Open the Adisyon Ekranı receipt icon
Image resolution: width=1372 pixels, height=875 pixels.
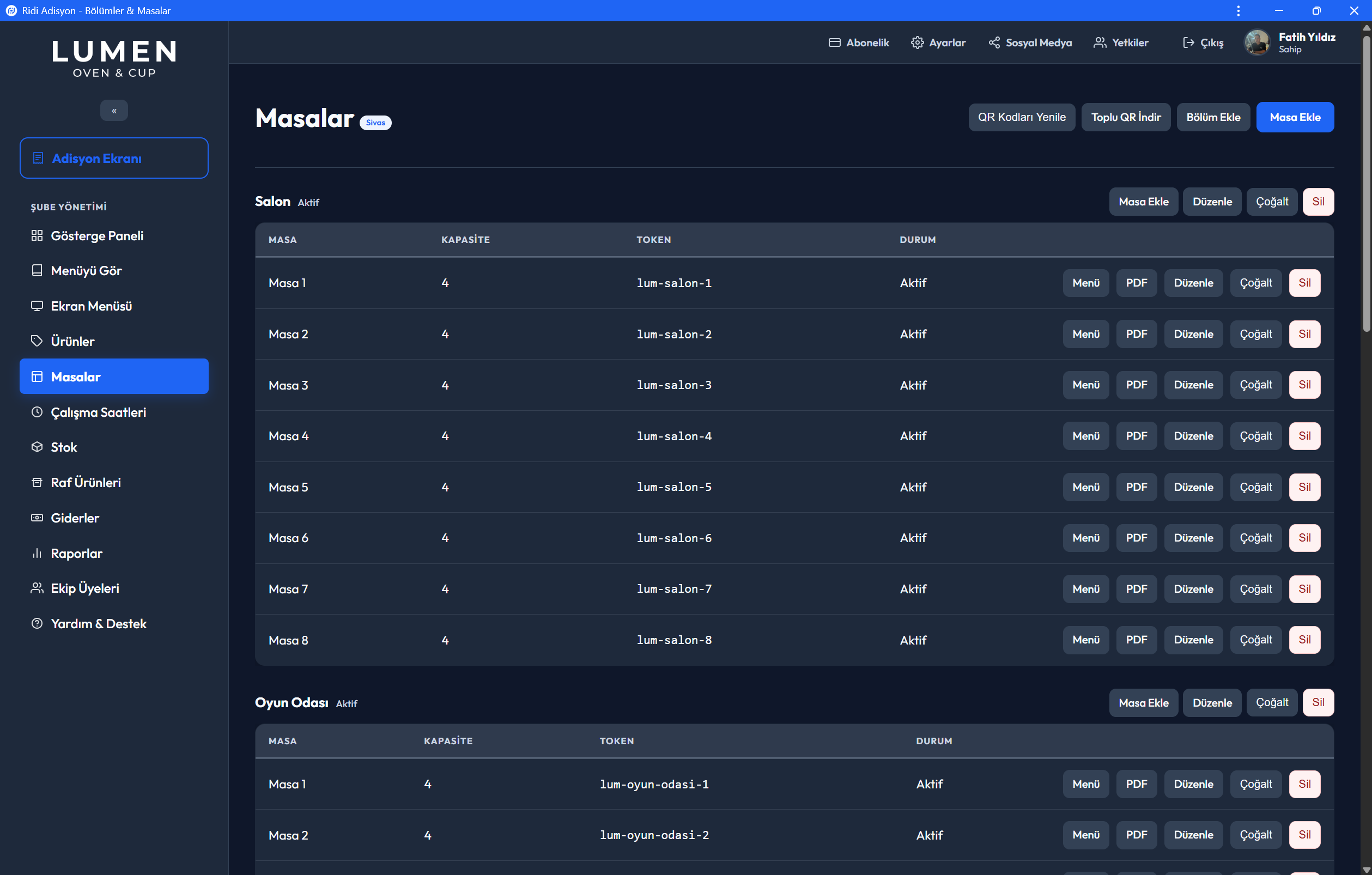pyautogui.click(x=38, y=159)
